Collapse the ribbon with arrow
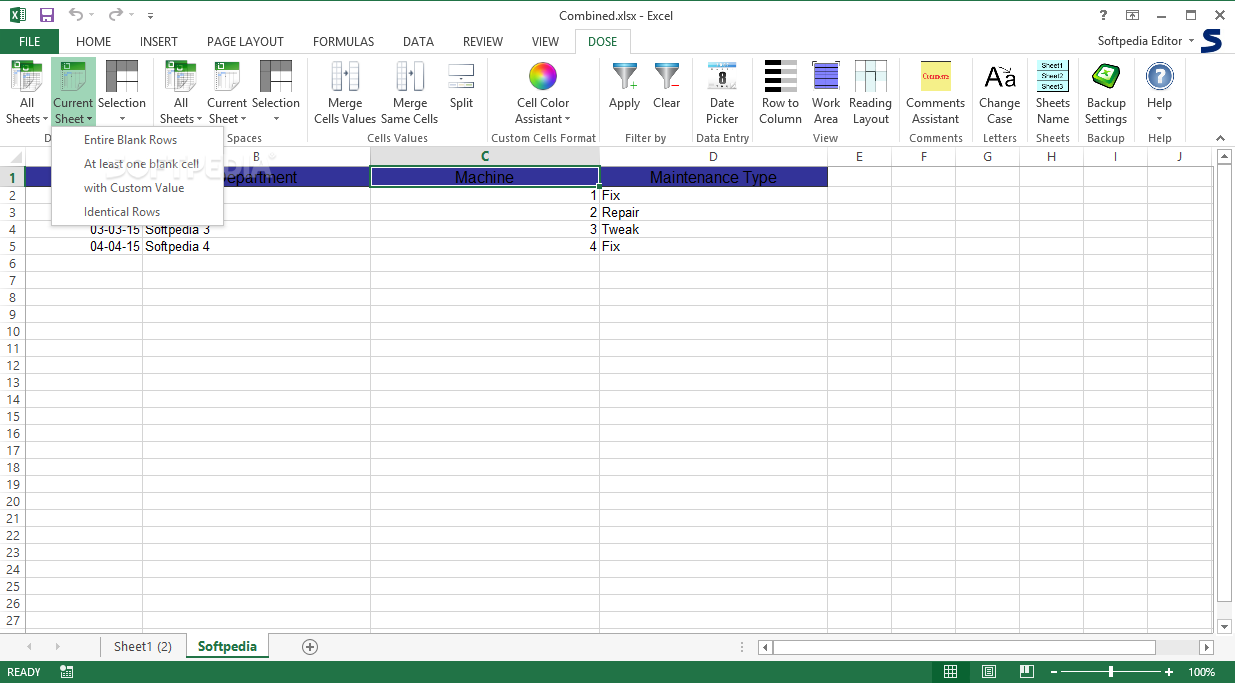 [1220, 138]
